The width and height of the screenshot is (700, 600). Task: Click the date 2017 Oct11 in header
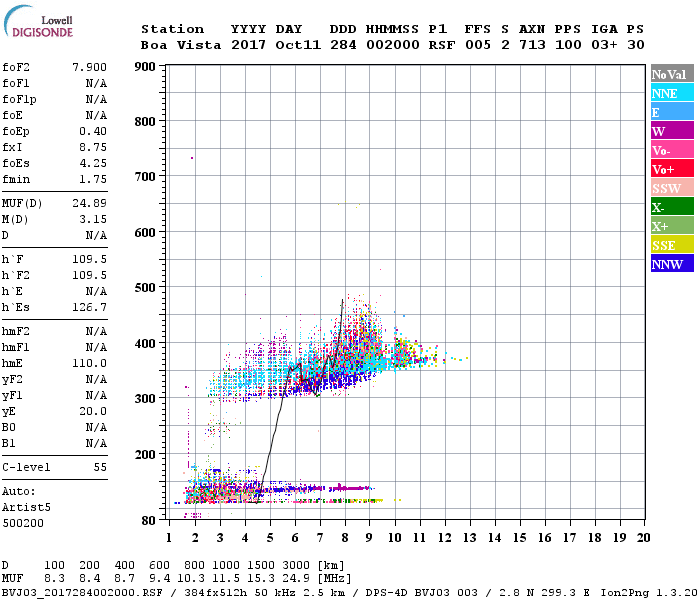(275, 45)
